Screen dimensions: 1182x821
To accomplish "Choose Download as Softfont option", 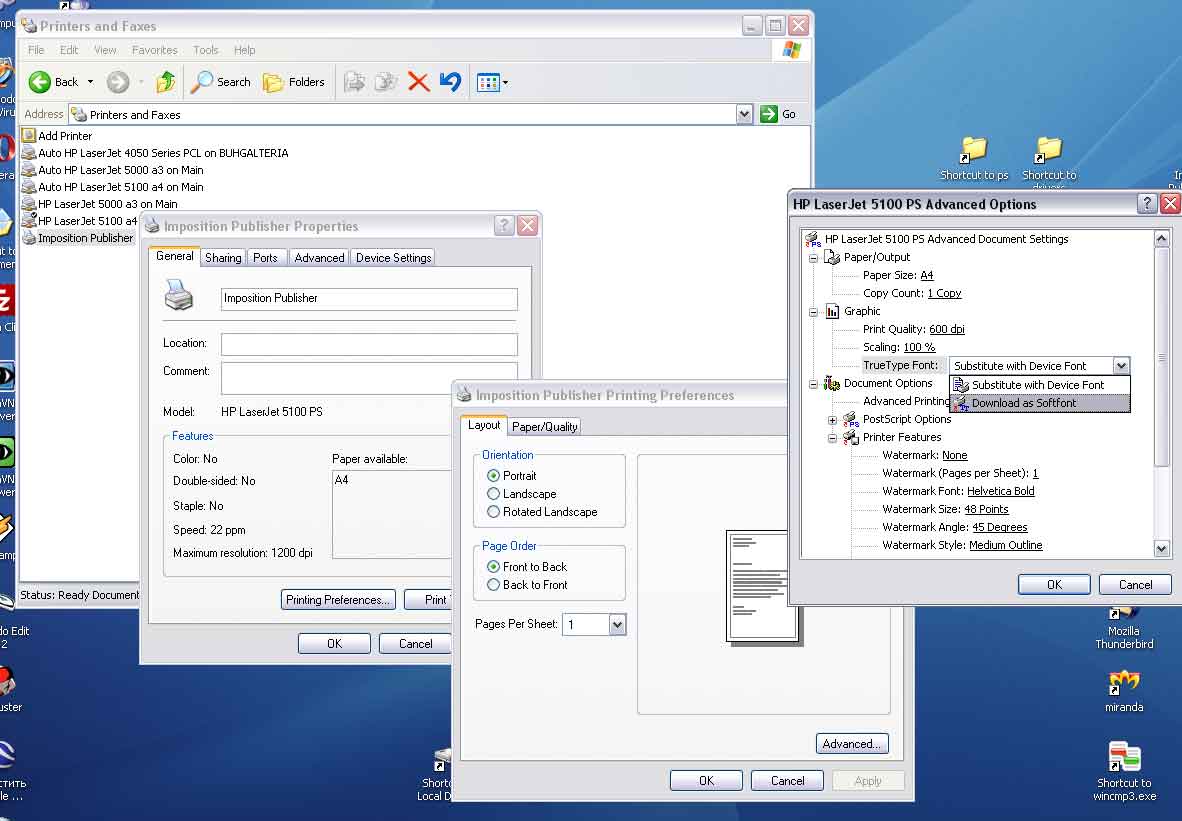I will (x=1040, y=403).
